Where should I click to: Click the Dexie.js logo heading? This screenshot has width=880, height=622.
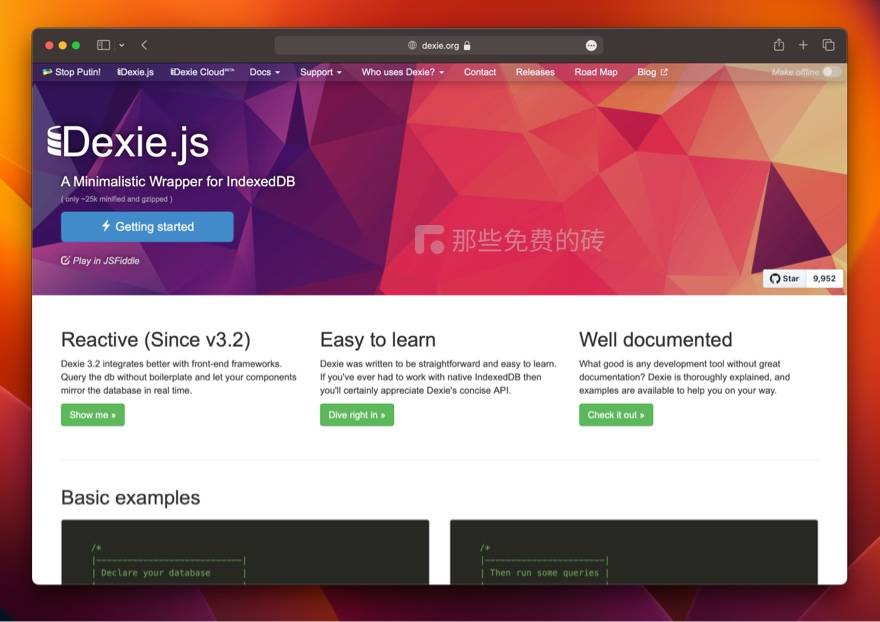[x=128, y=143]
